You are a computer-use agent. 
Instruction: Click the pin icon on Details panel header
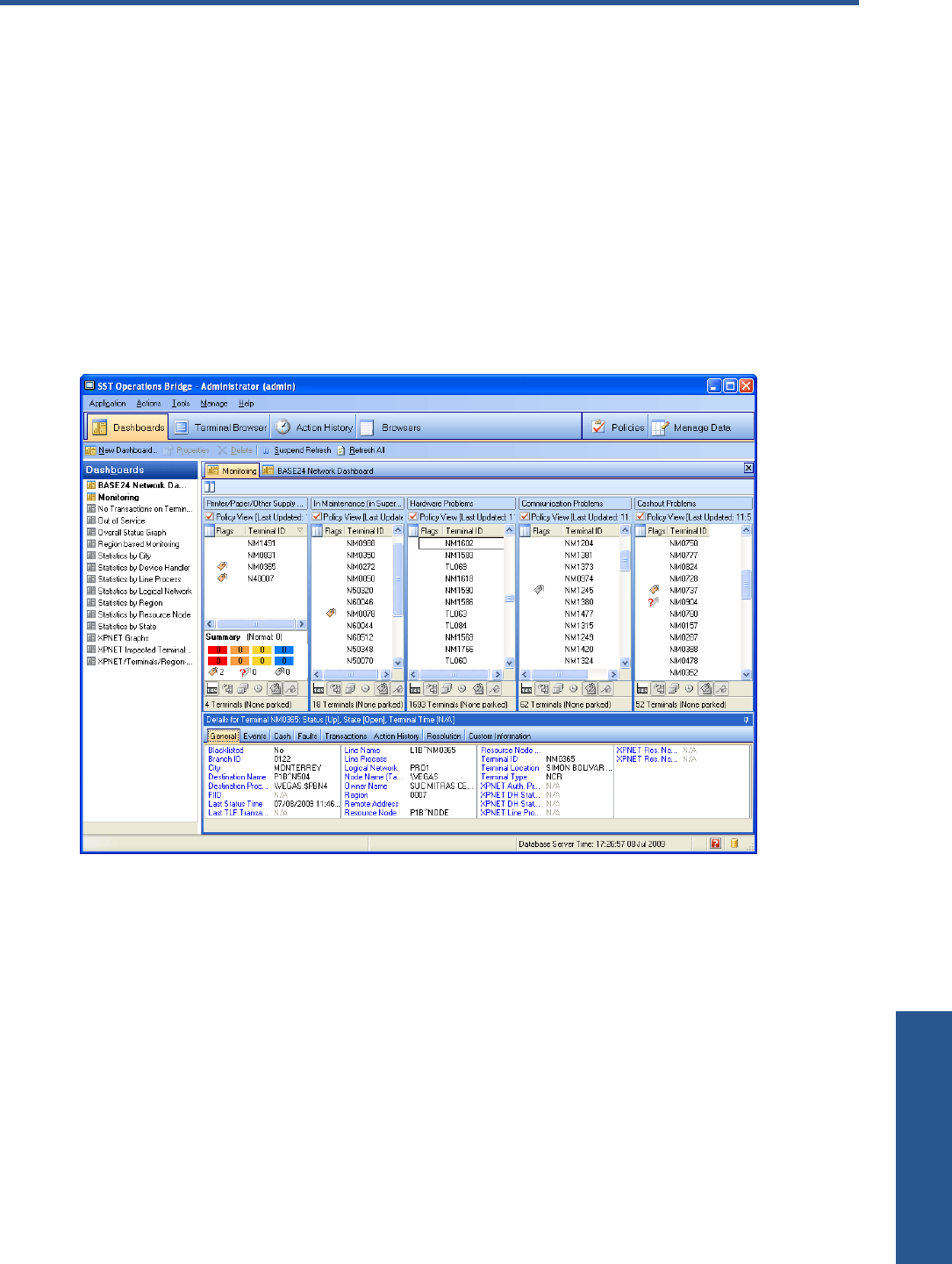pyautogui.click(x=747, y=720)
